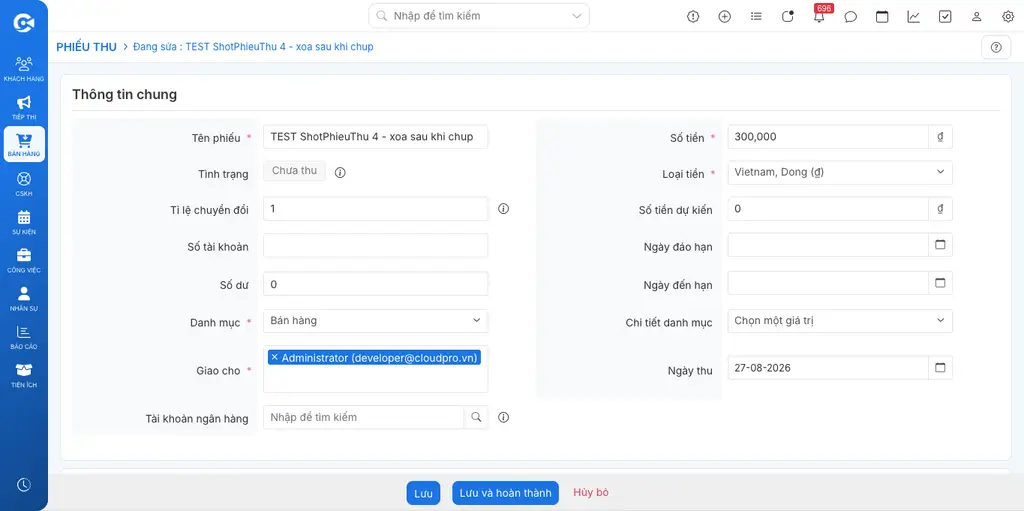The image size is (1024, 511).
Task: Focus the Số tiền input with 300,000
Action: [828, 137]
